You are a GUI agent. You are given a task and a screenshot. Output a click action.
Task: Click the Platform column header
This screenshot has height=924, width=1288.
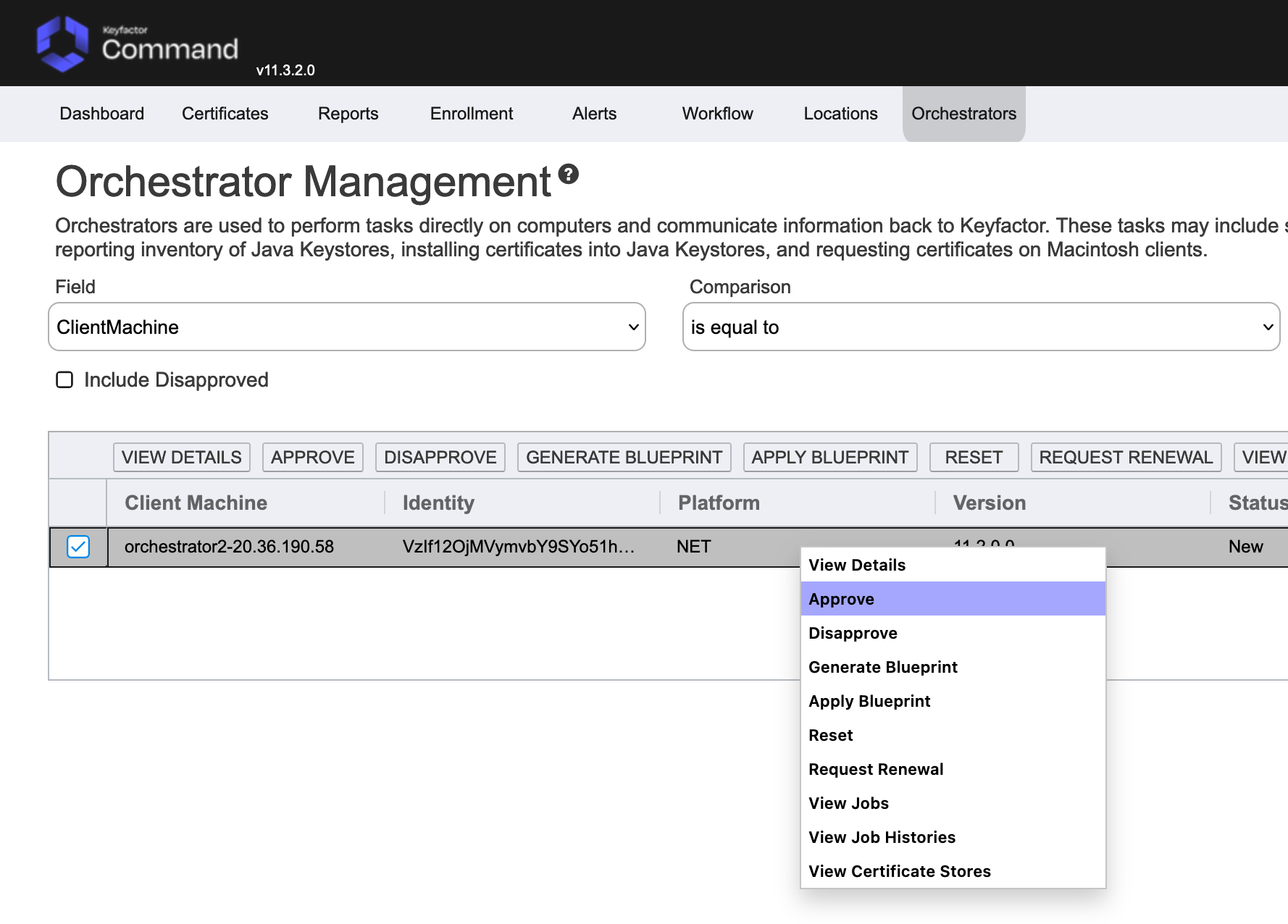[719, 503]
